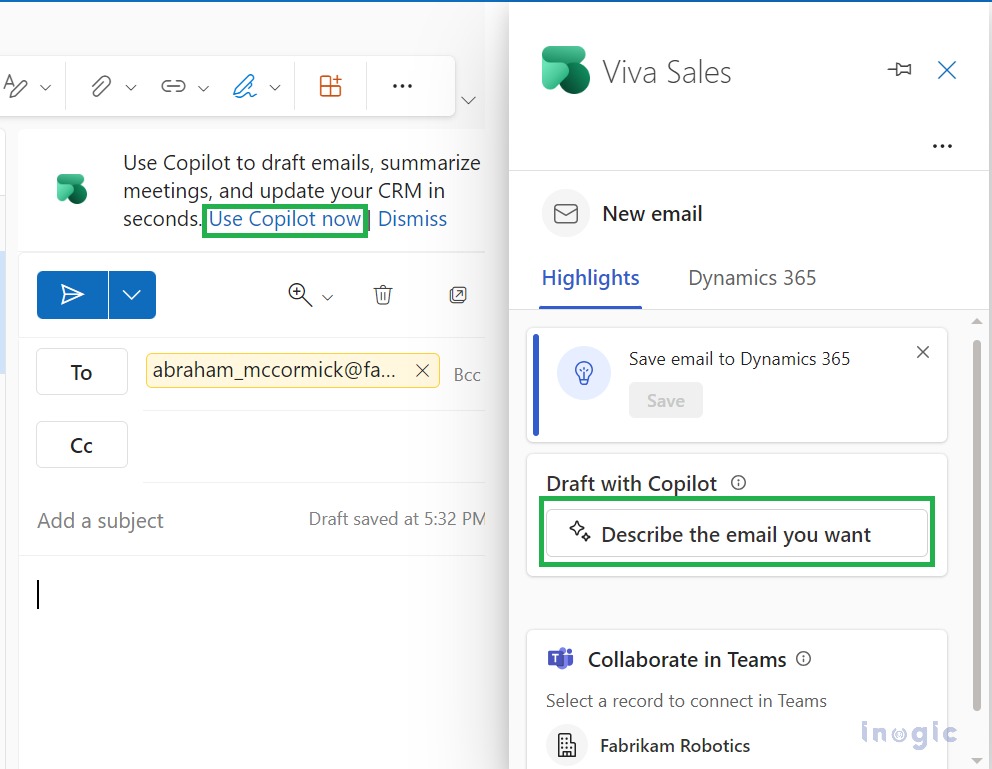
Task: Remove the abraham_mccormick recipient chip
Action: (422, 370)
